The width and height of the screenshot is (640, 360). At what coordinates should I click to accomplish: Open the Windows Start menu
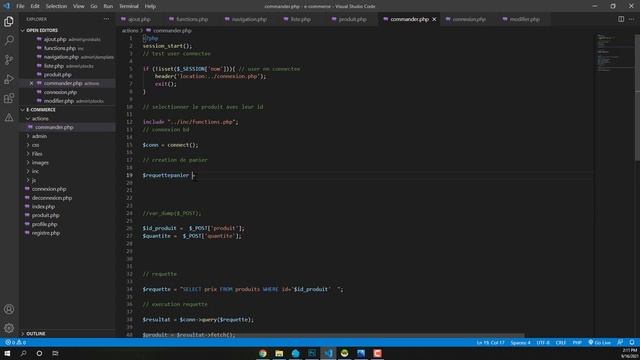coord(7,353)
